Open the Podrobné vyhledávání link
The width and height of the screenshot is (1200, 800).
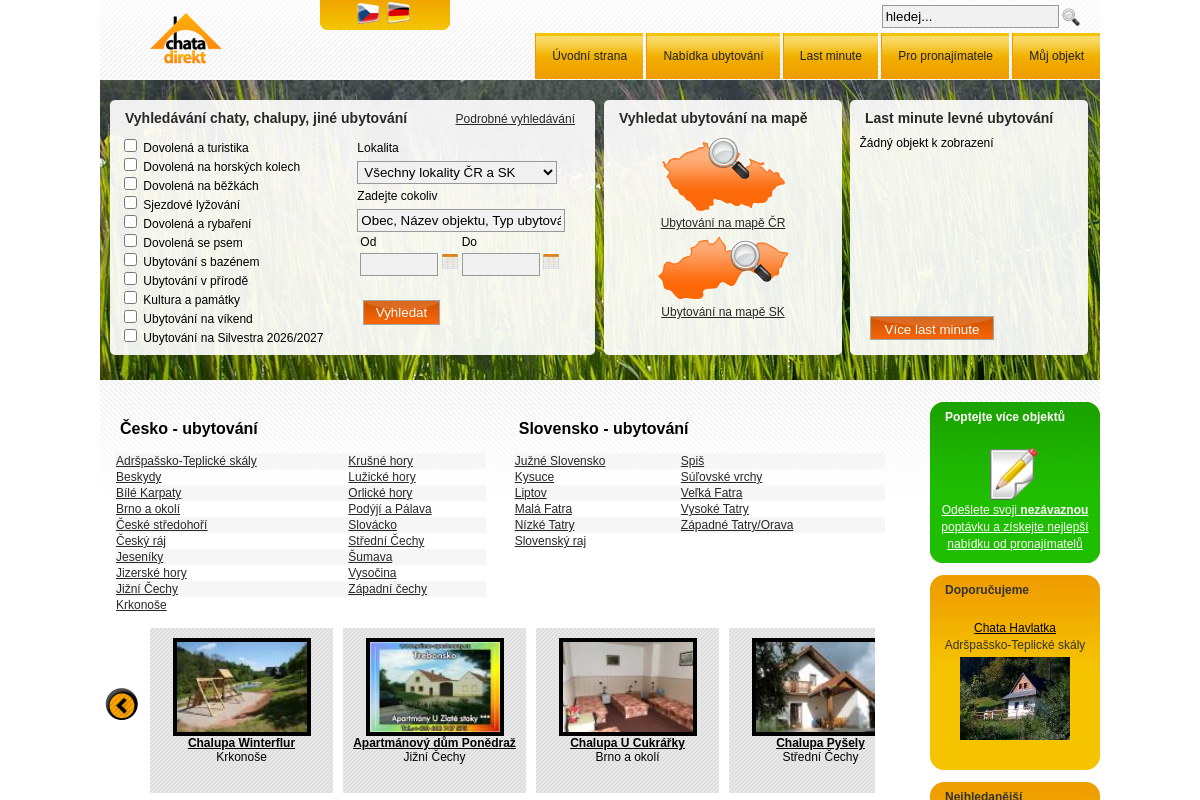pyautogui.click(x=515, y=119)
